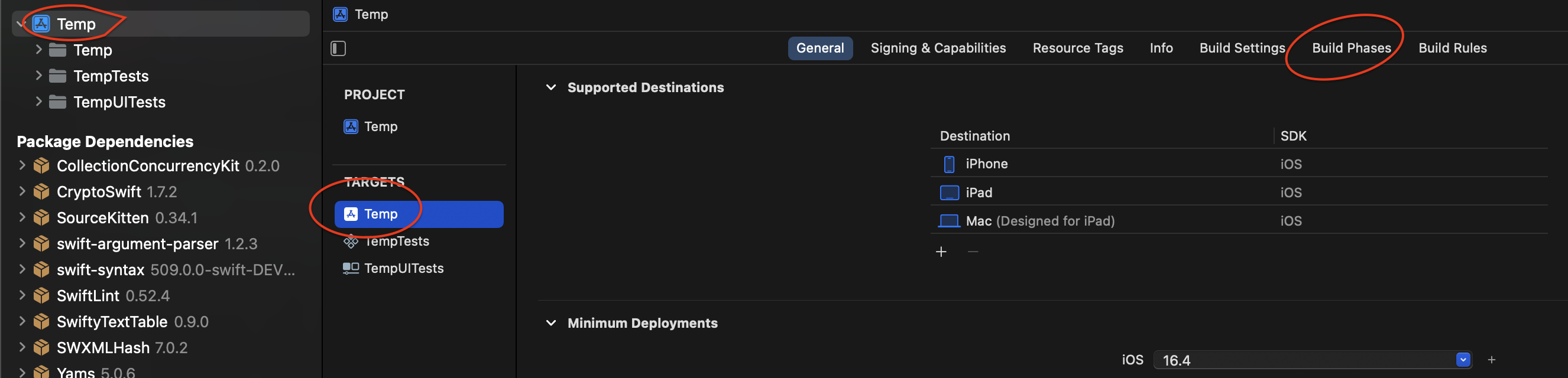Expand the TempUITests folder in navigator

[38, 102]
